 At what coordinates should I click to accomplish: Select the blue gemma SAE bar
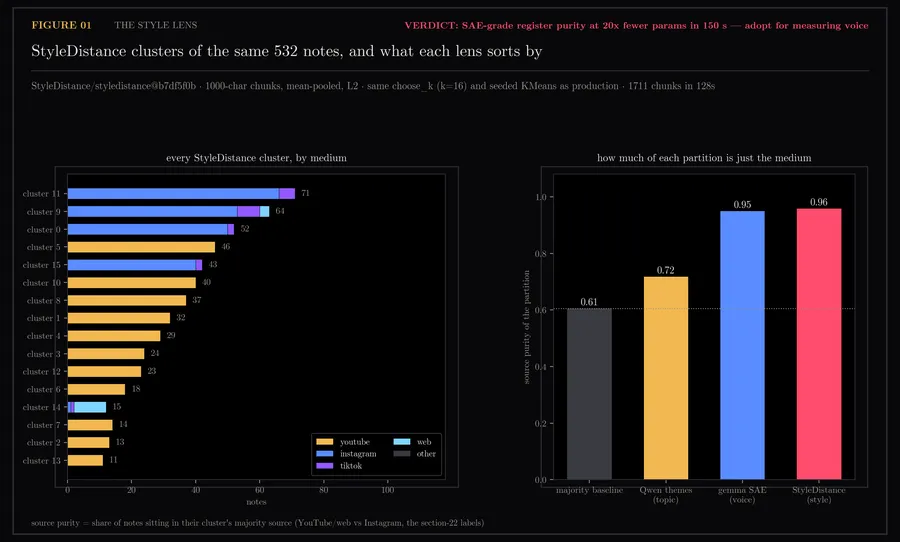click(742, 345)
